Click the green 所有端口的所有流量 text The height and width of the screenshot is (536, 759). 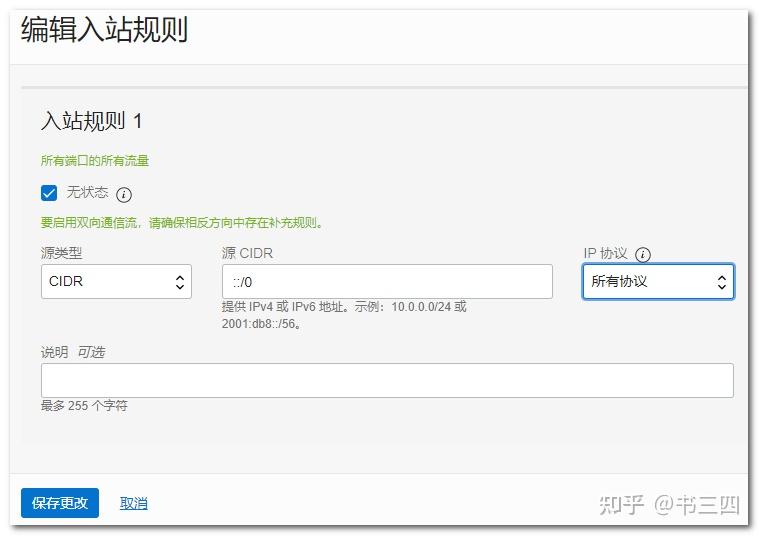click(x=95, y=161)
